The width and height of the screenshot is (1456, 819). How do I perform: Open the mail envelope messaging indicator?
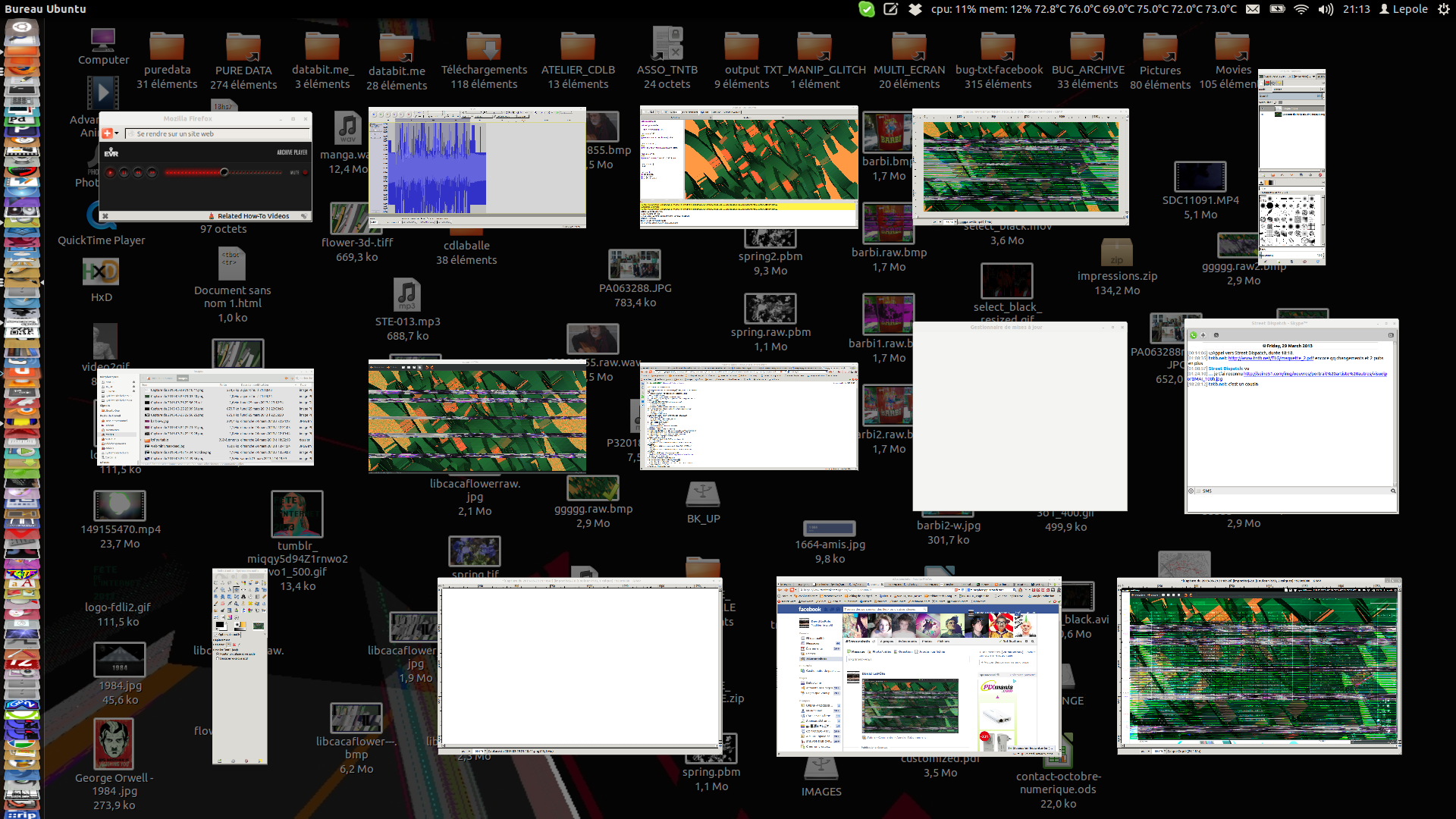coord(1253,9)
